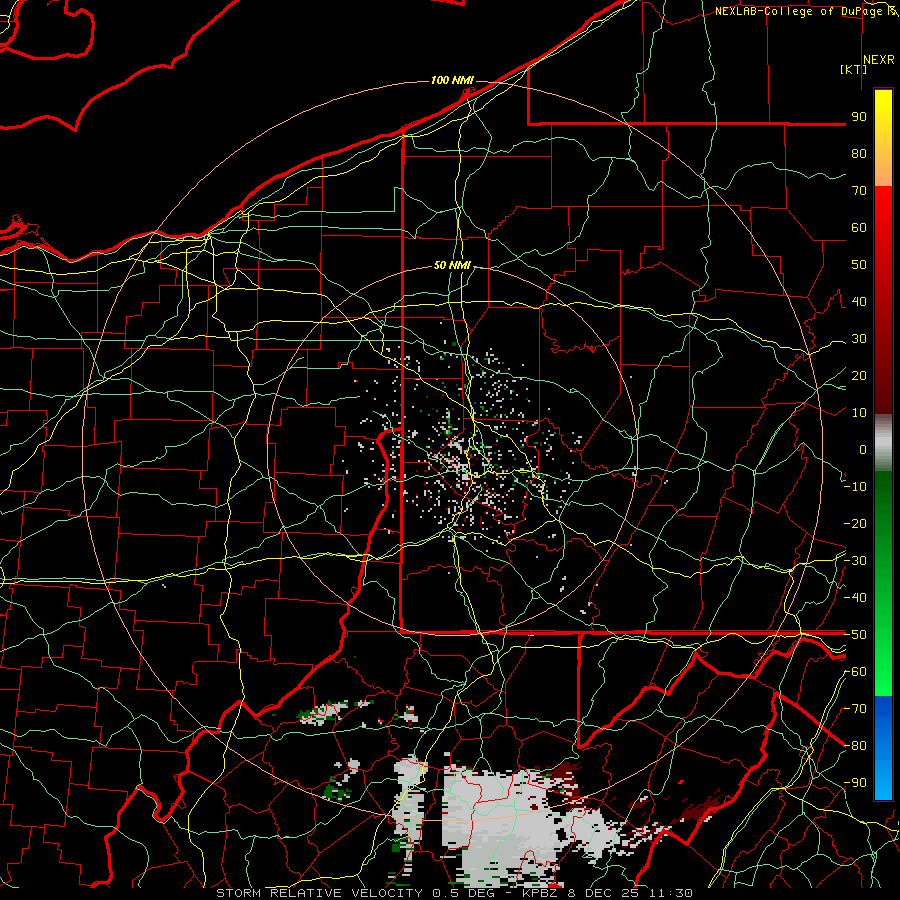Click the "-60" value on velocity scale
The height and width of the screenshot is (900, 900).
pos(855,672)
